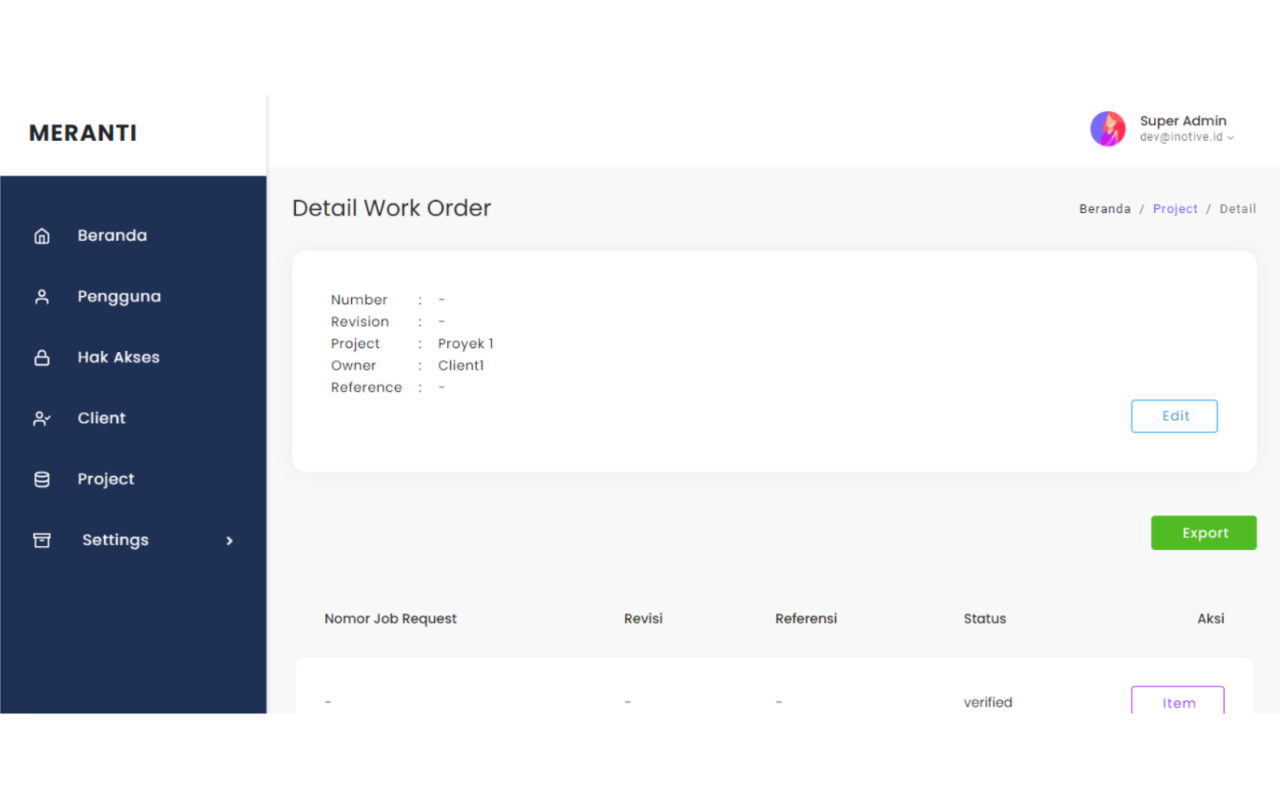
Task: Click the Beranda home icon
Action: [42, 236]
